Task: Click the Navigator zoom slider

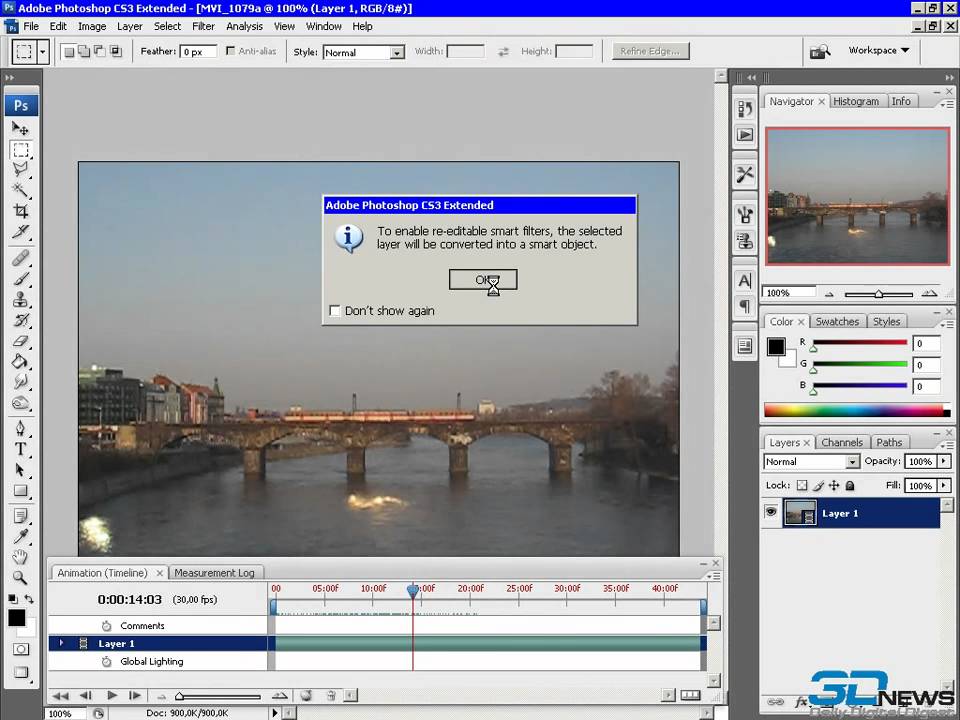Action: coord(878,294)
